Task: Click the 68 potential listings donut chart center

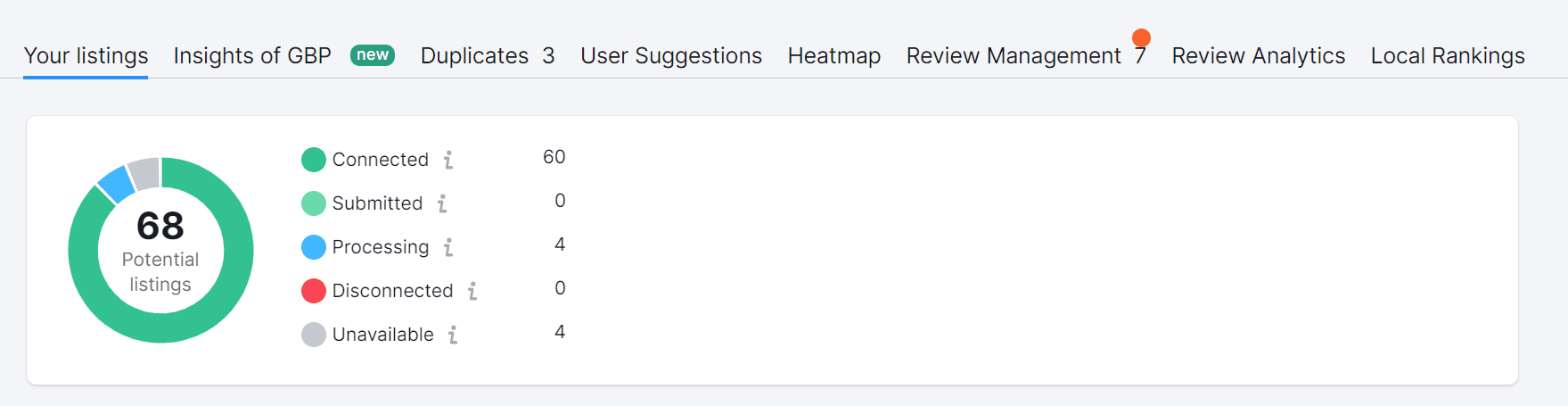Action: pyautogui.click(x=160, y=250)
